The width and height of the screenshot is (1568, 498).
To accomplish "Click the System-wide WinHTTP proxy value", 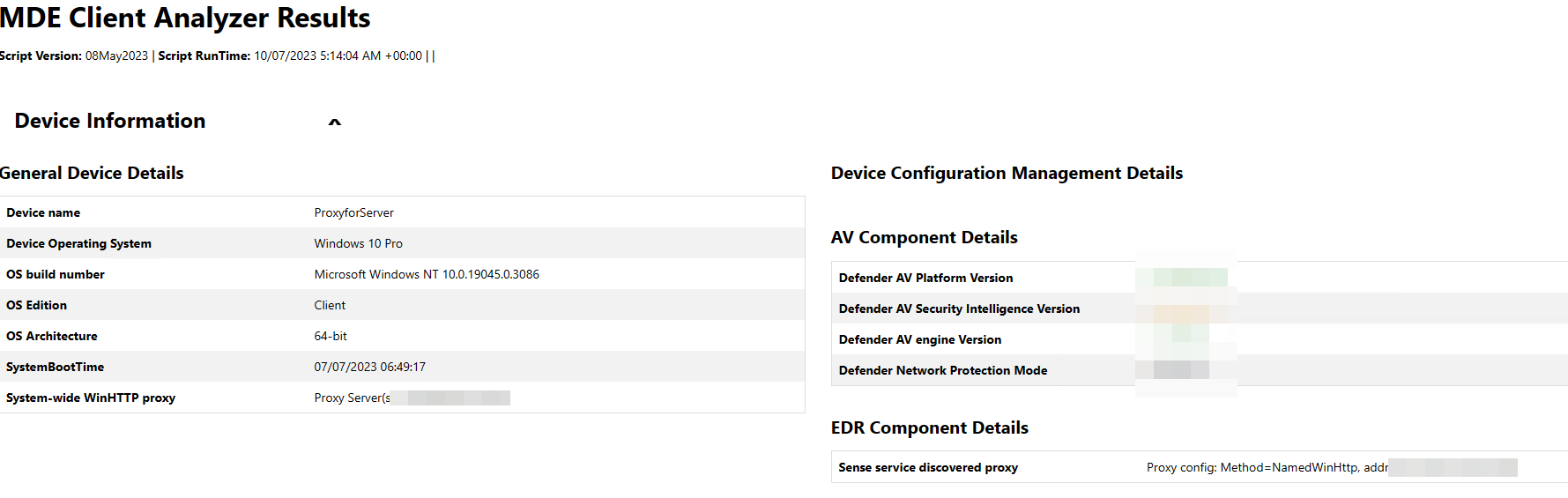I will (412, 398).
